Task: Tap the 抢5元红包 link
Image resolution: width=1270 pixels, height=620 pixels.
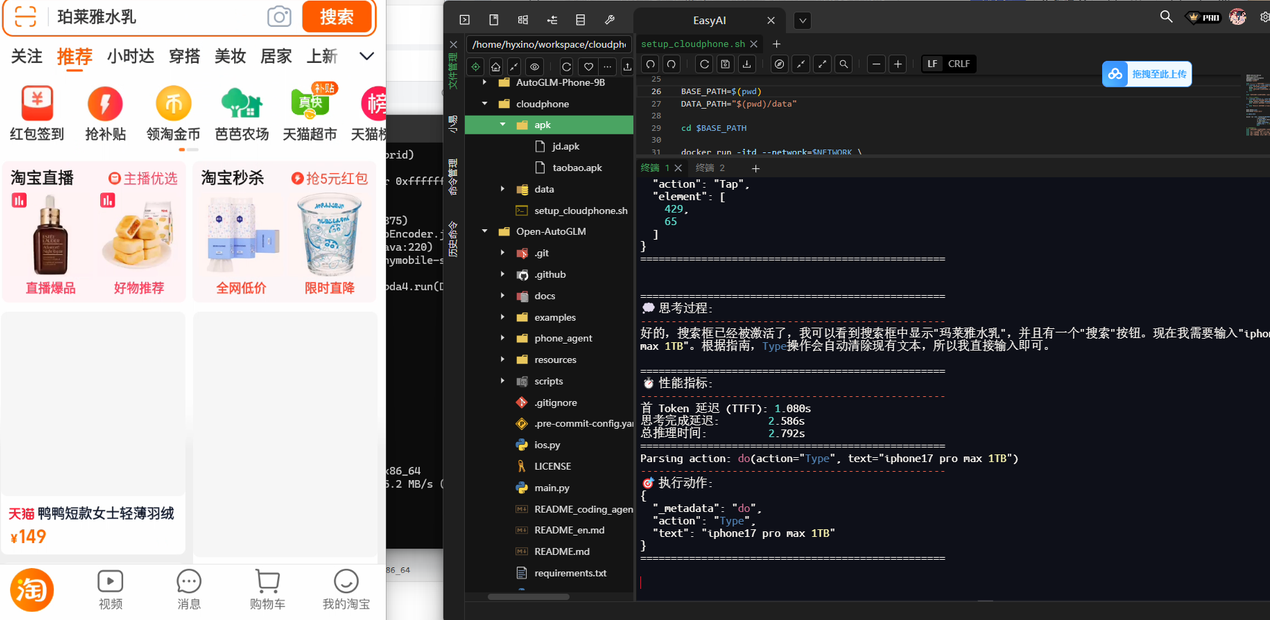Action: tap(329, 178)
